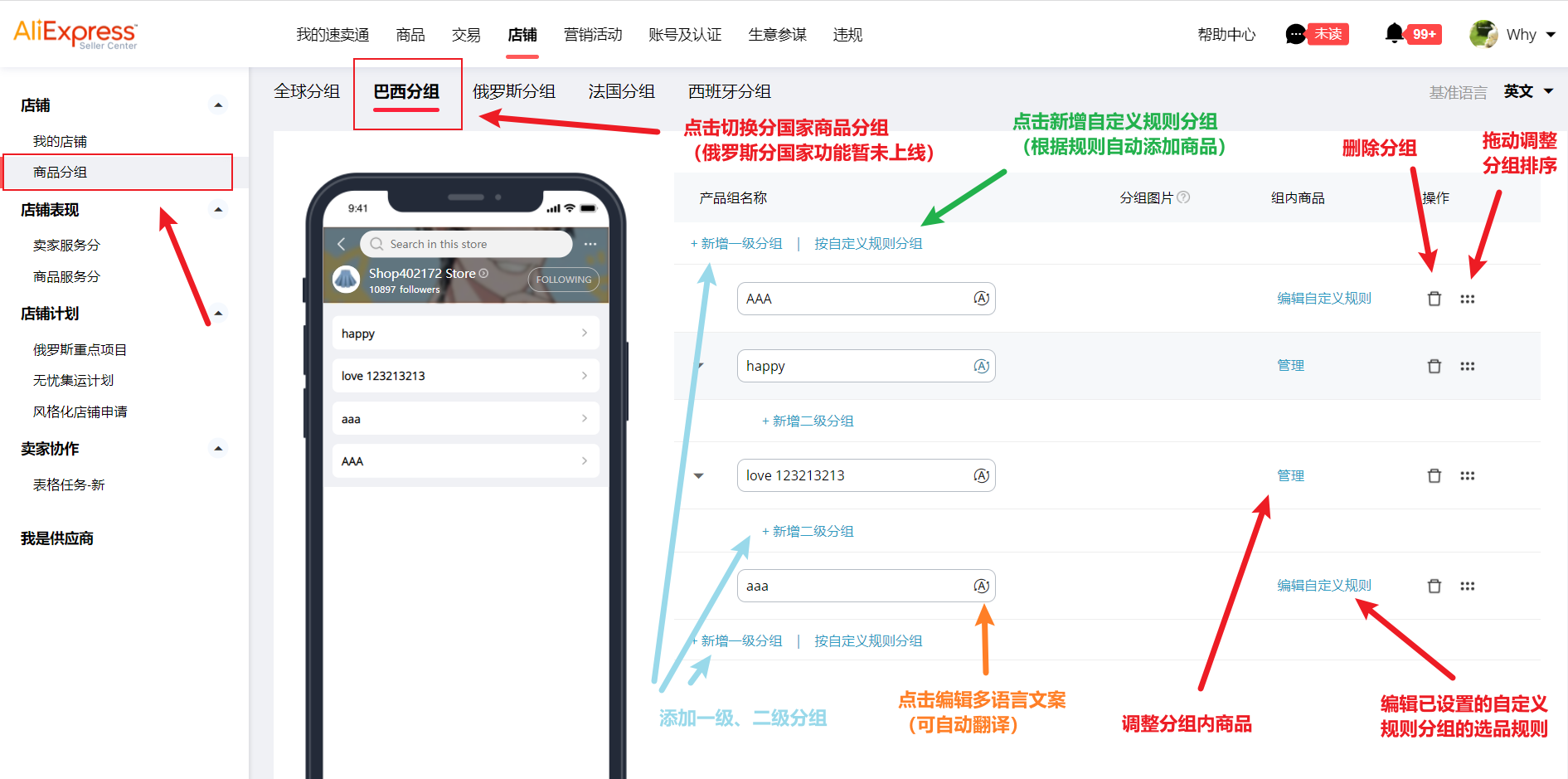1568x779 pixels.
Task: Open the 违规 top menu
Action: coord(847,35)
